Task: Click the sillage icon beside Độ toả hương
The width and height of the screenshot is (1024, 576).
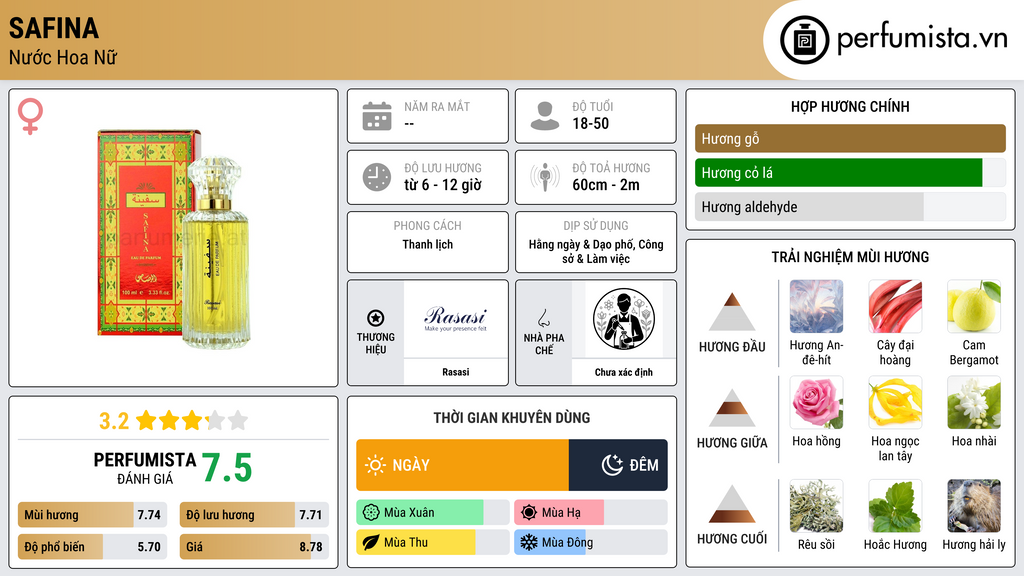Action: [545, 177]
